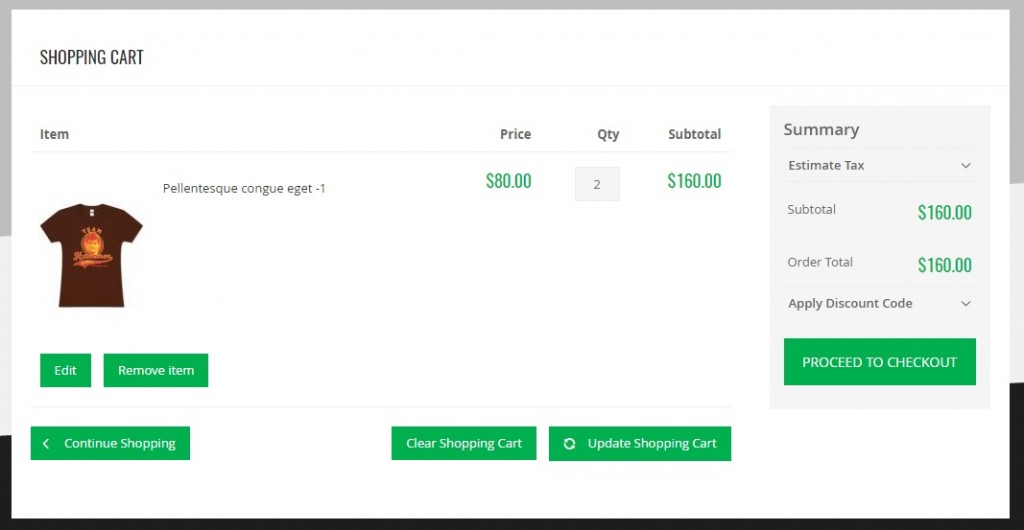Expand the Estimate Tax chevron arrow

click(x=965, y=166)
